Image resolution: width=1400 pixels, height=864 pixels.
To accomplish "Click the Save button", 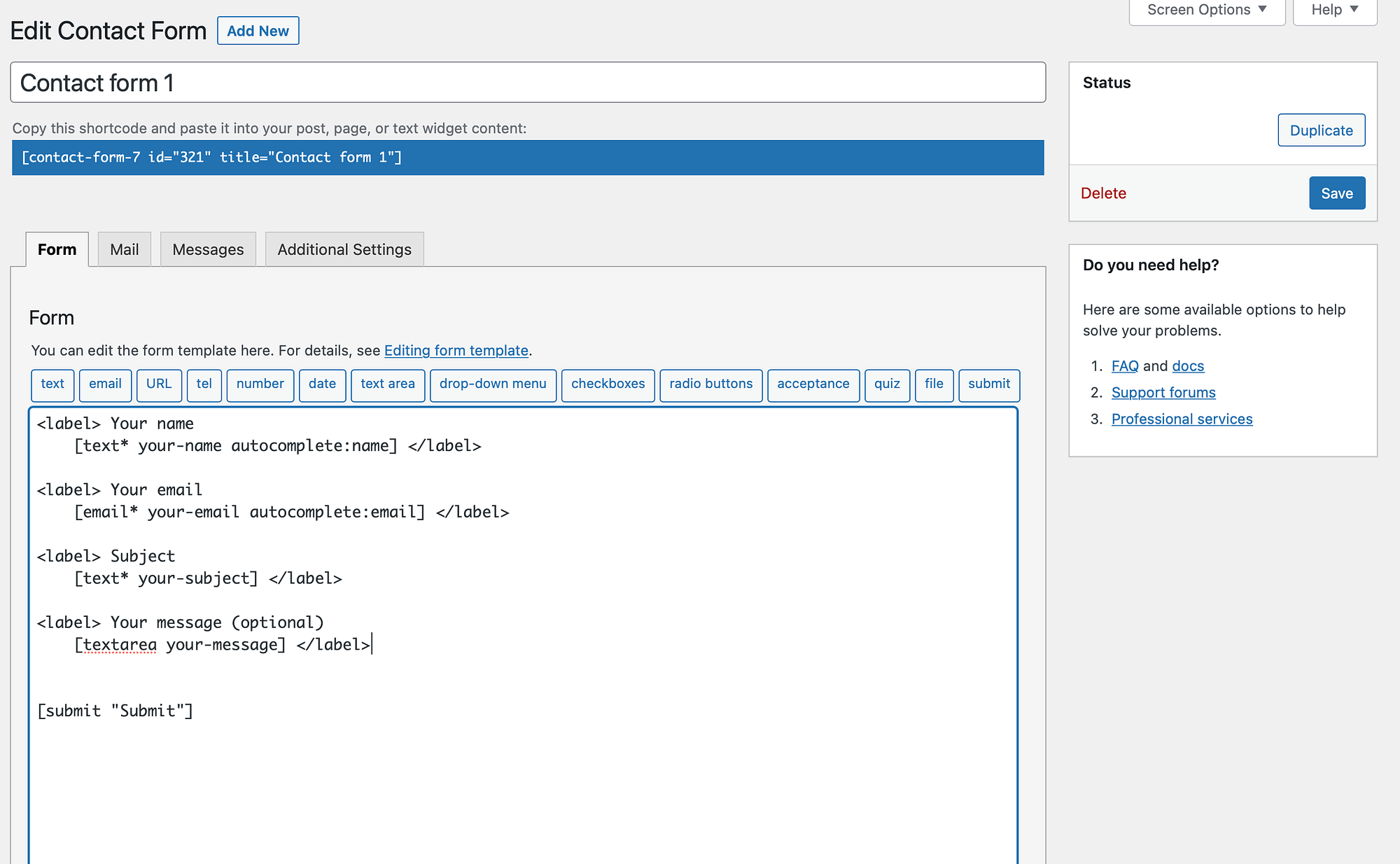I will point(1336,192).
